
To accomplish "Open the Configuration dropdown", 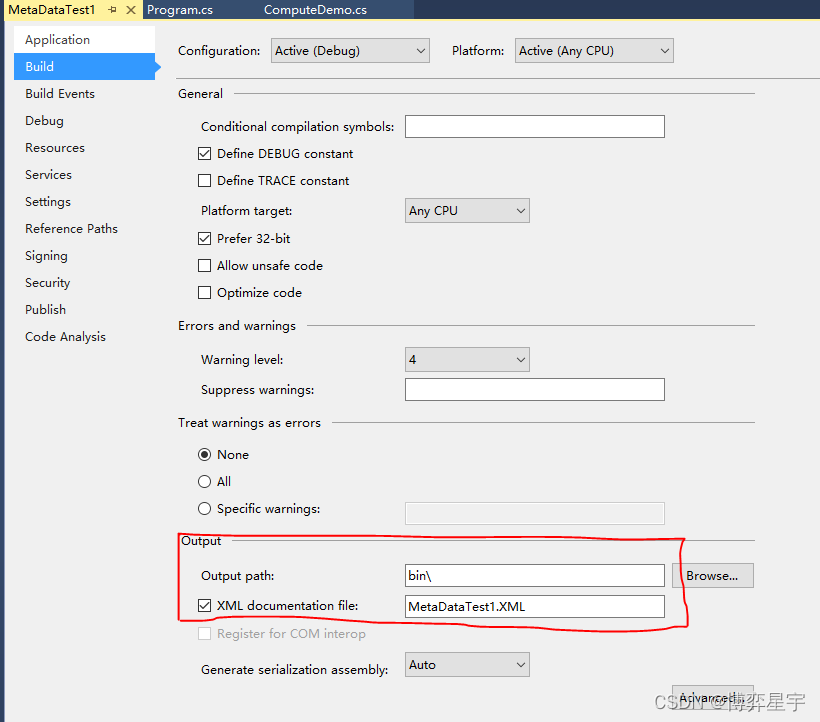I will pyautogui.click(x=350, y=51).
